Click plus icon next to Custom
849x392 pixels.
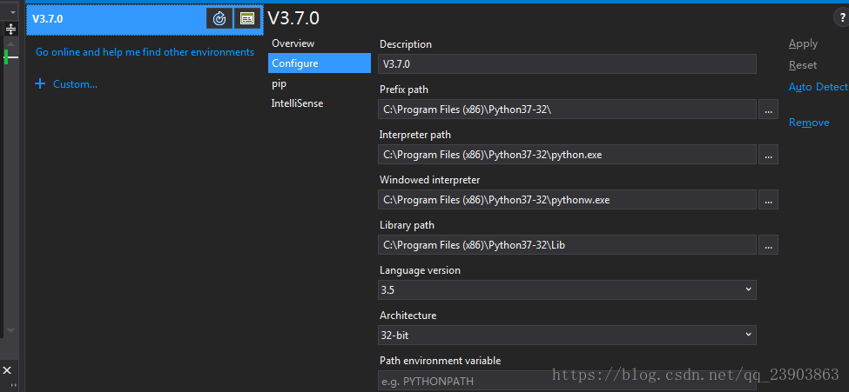coord(40,84)
